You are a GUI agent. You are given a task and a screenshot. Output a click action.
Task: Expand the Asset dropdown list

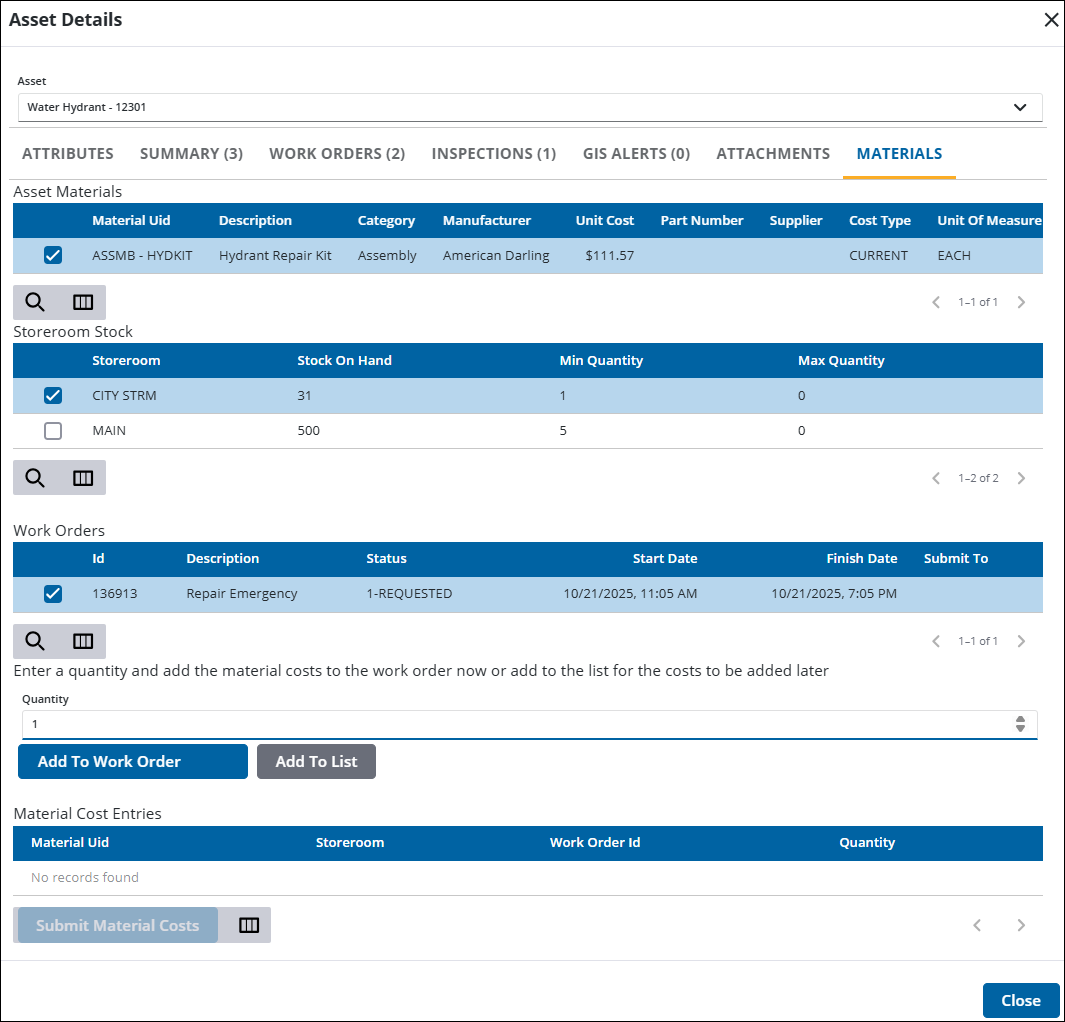[x=1020, y=107]
